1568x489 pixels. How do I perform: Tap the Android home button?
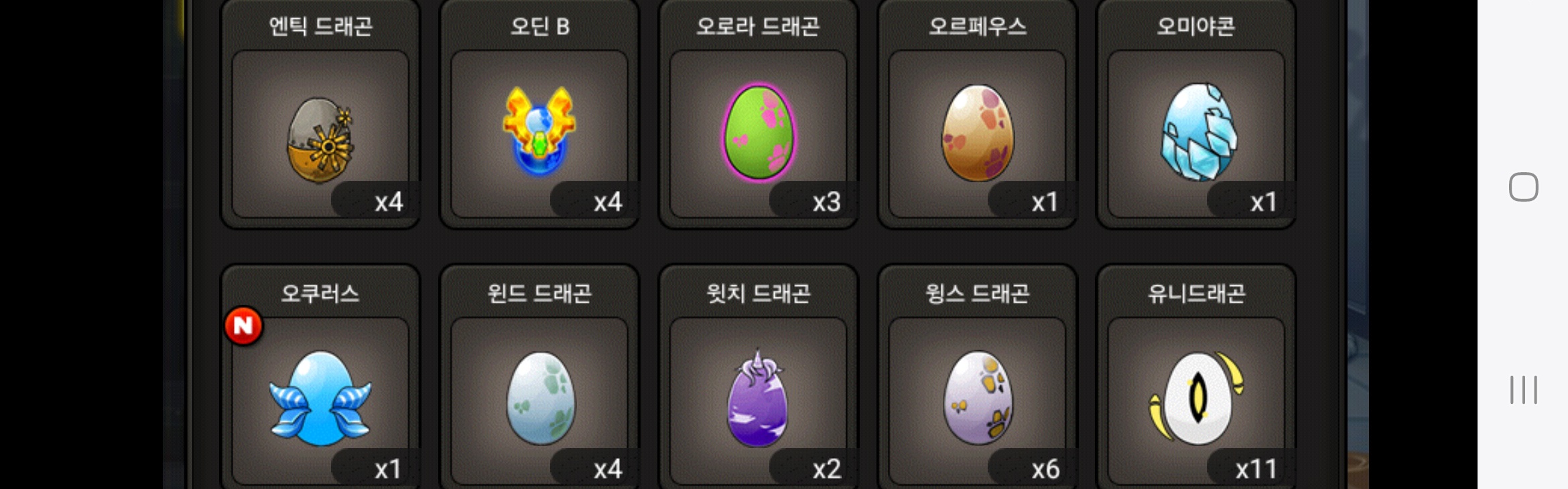click(1523, 187)
